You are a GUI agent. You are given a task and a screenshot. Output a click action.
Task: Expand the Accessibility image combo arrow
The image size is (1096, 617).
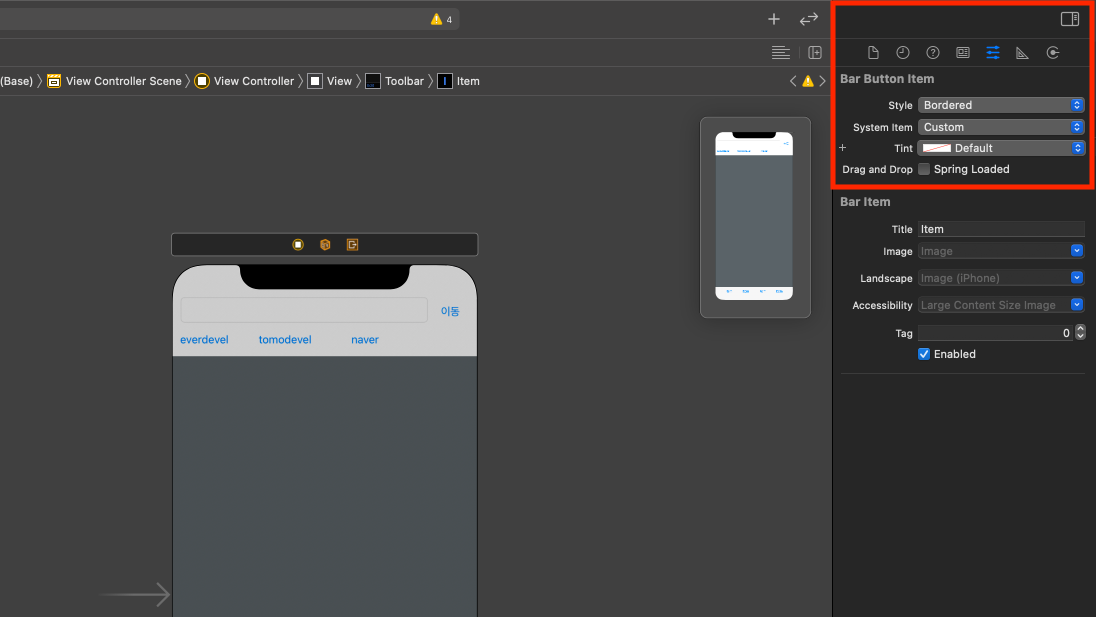click(x=1076, y=305)
